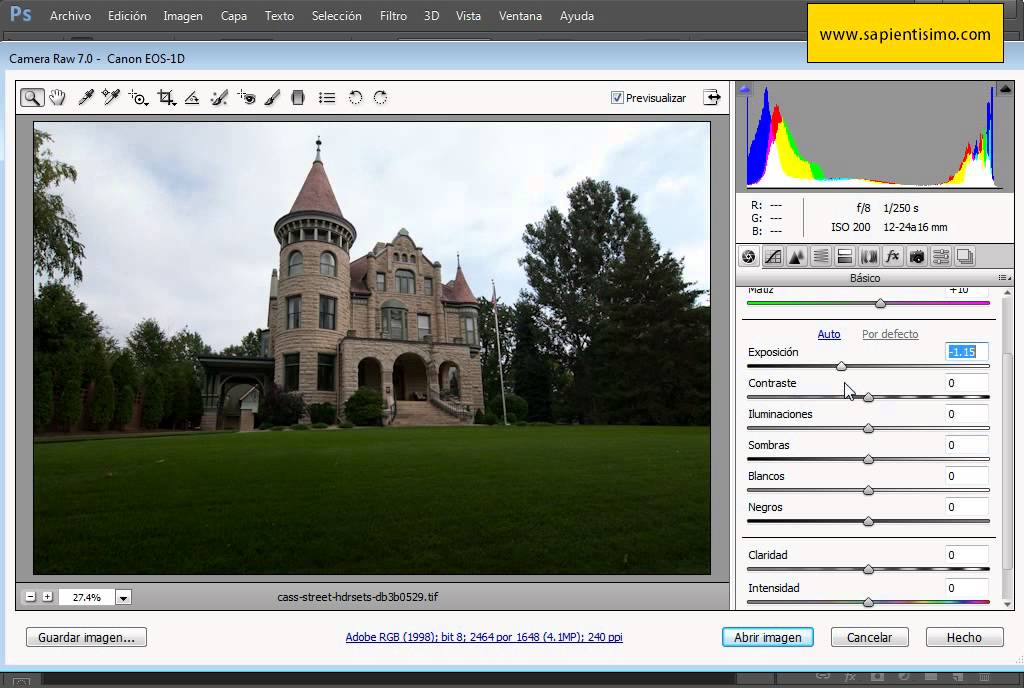Click the Blancos value field
The width and height of the screenshot is (1024, 688).
[967, 476]
